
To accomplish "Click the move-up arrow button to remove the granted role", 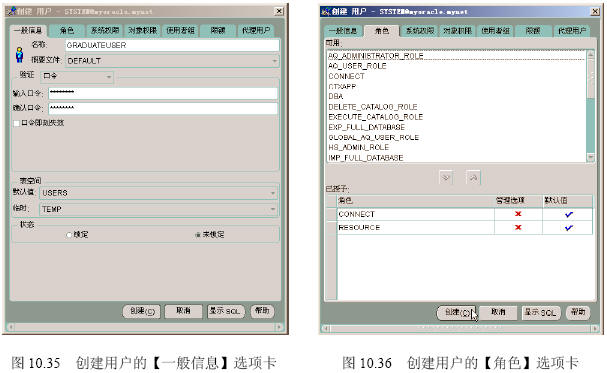I will [473, 178].
